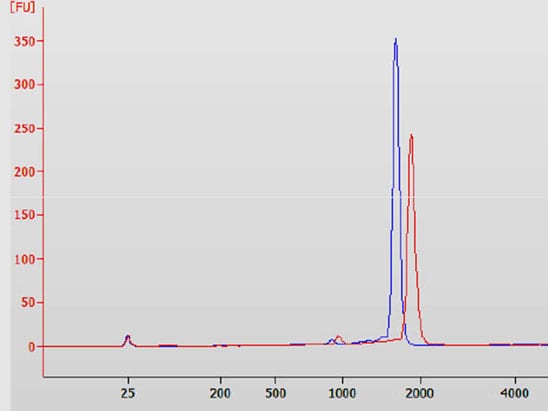Select the 150 fluorescence axis label

click(25, 215)
